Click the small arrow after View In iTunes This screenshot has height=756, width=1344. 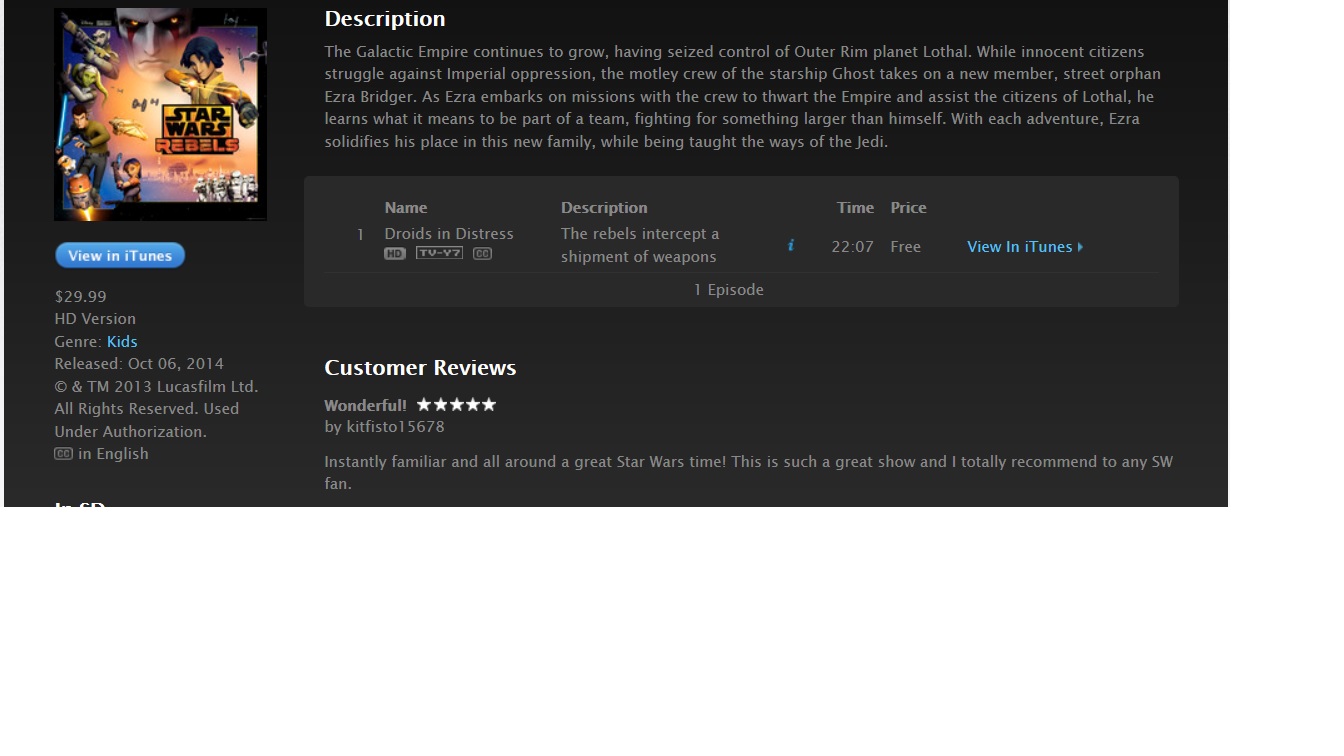[x=1080, y=247]
